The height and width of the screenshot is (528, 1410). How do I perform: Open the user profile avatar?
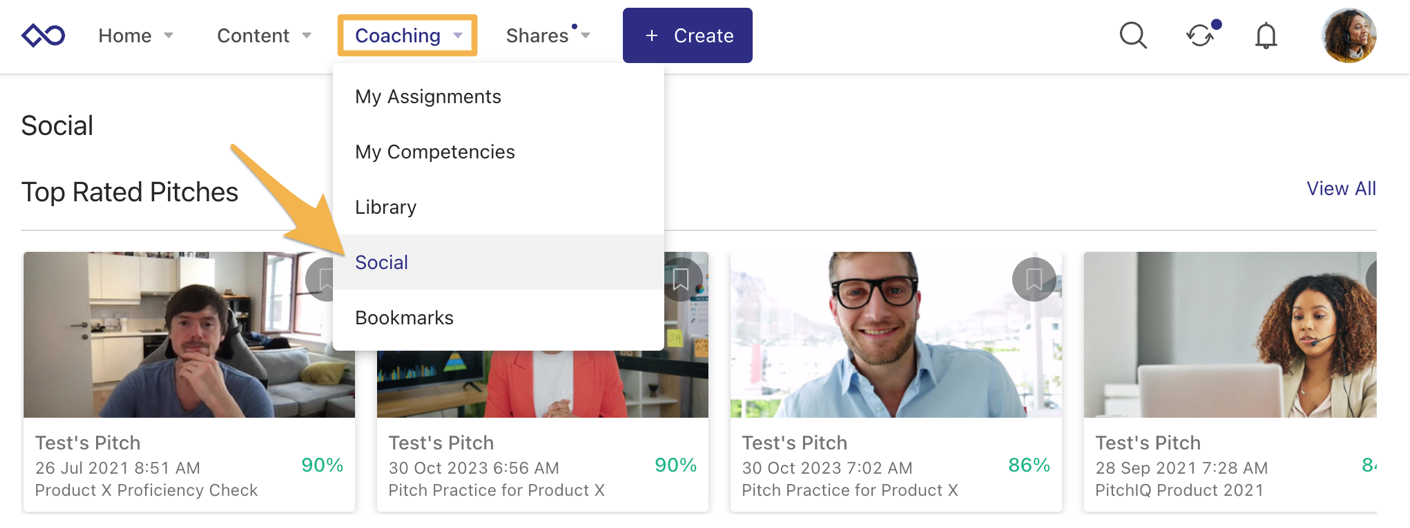tap(1348, 36)
